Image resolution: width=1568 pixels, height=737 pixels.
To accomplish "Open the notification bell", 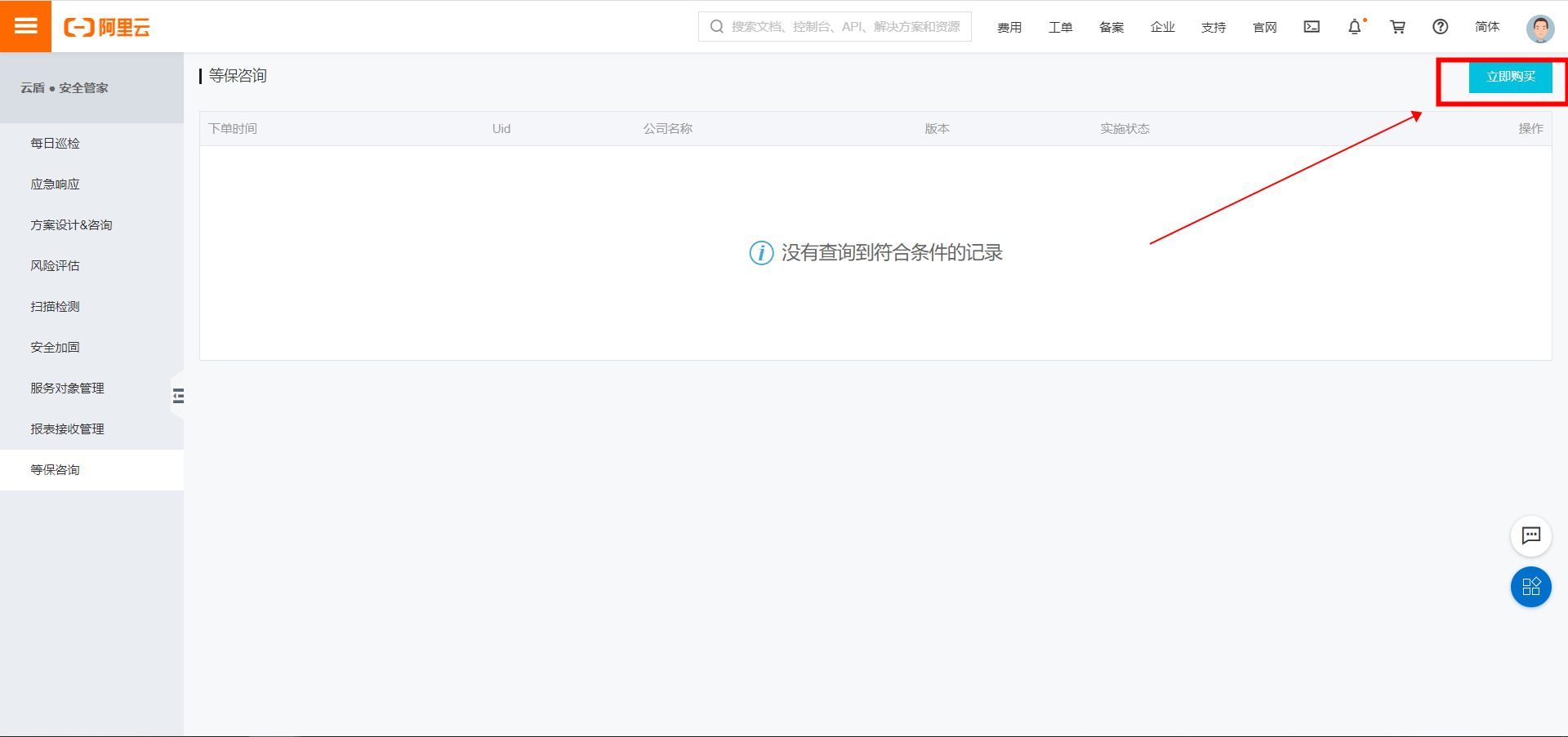I will 1355,27.
